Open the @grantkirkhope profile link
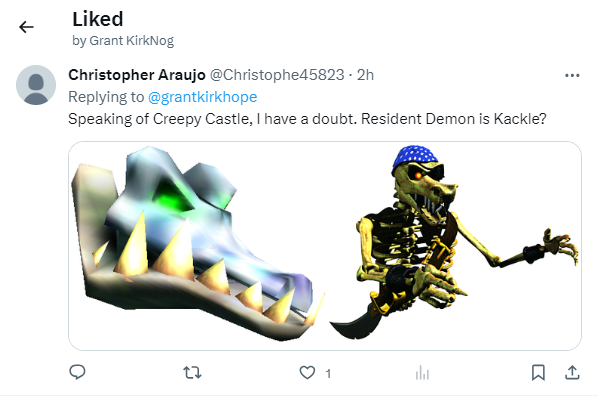598x396 pixels. 203,97
